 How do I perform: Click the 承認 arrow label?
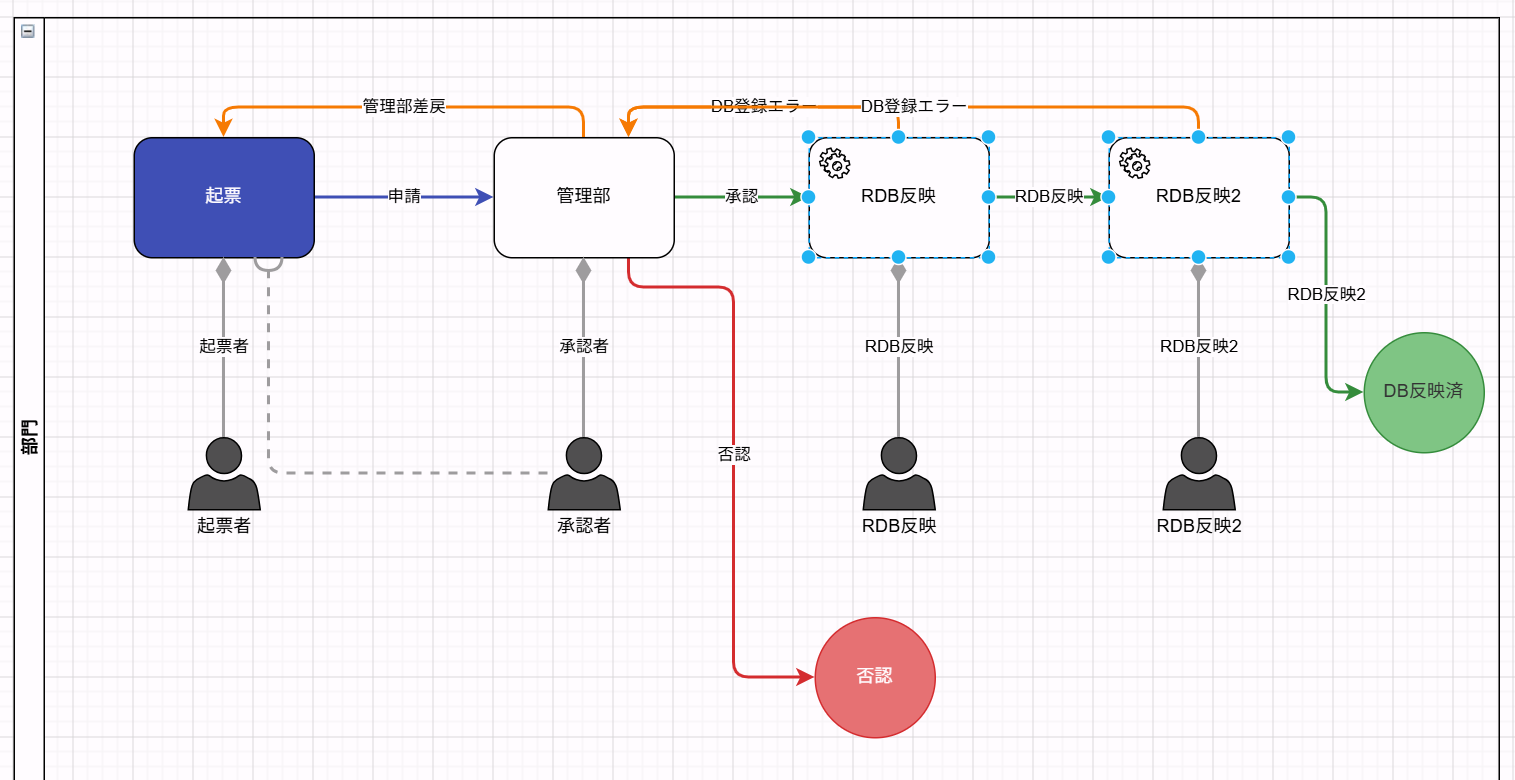[x=742, y=197]
